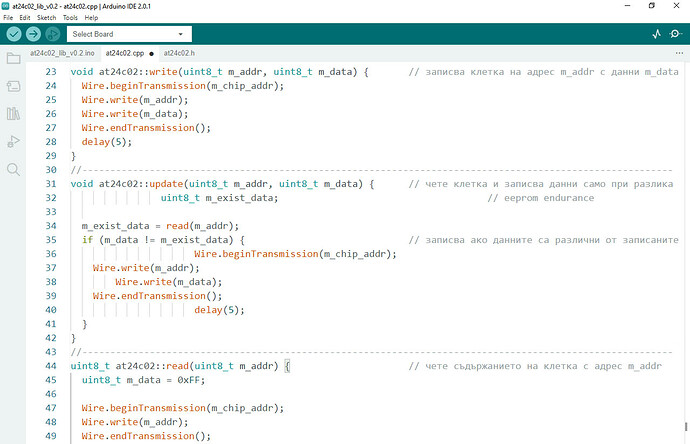Open the Tools menu
Screen dimensions: 690x444
(x=70, y=18)
